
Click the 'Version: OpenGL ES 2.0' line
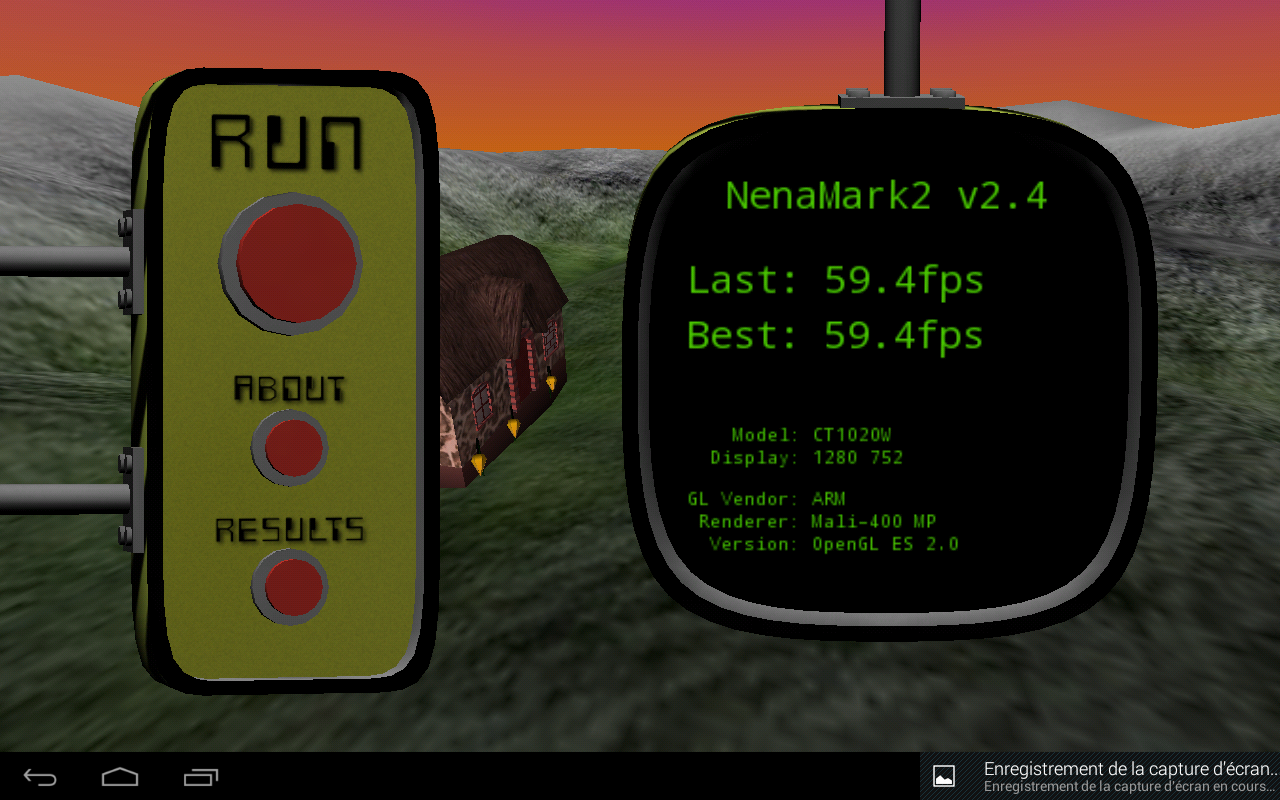(x=834, y=545)
